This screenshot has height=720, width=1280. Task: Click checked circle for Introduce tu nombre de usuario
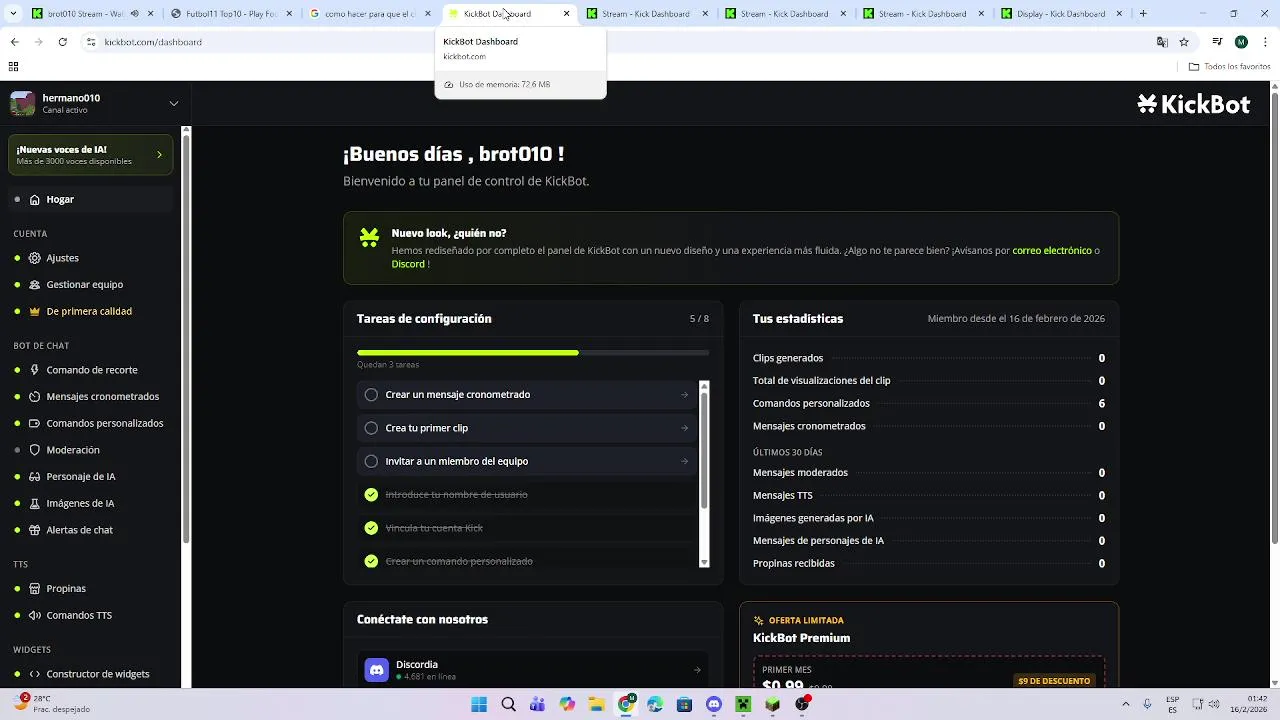tap(371, 495)
